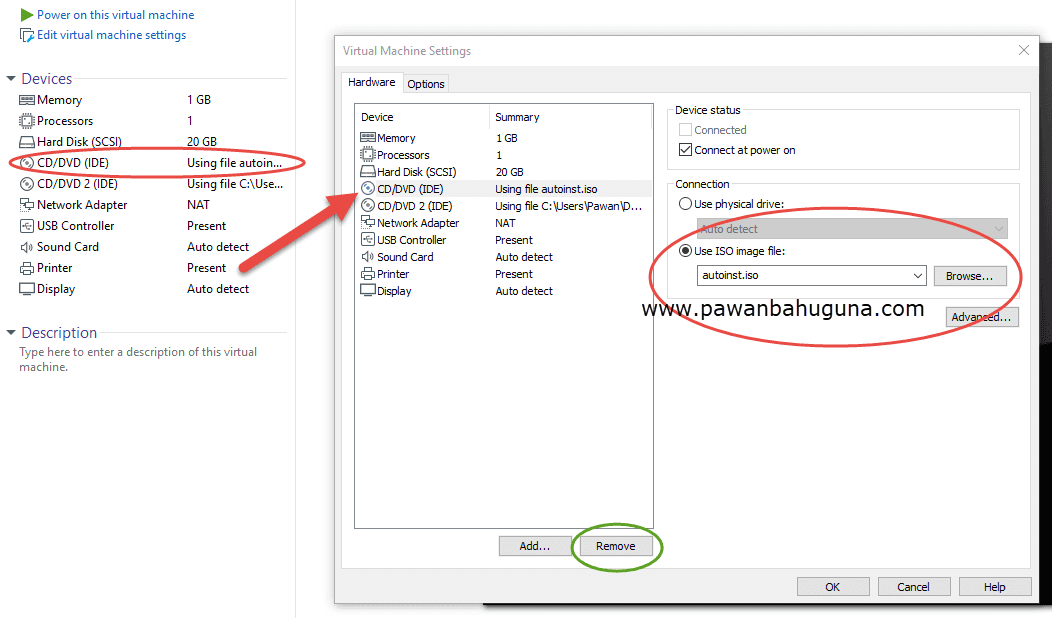Open Power on this virtual machine link

pos(113,14)
